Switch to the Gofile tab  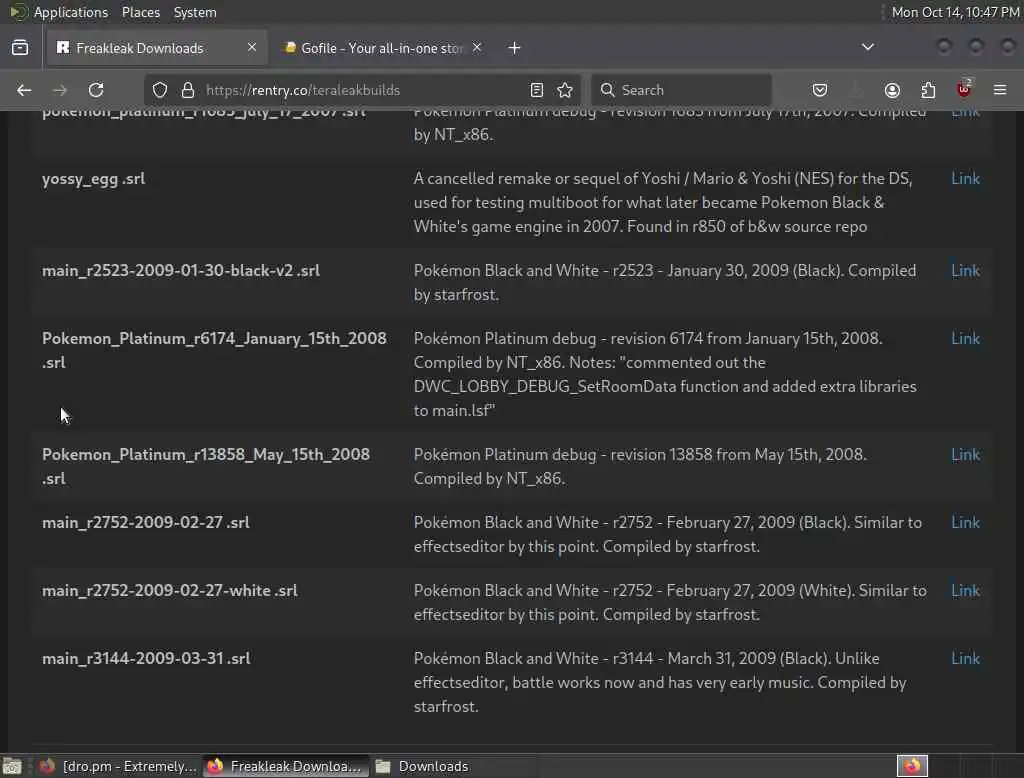[x=382, y=48]
